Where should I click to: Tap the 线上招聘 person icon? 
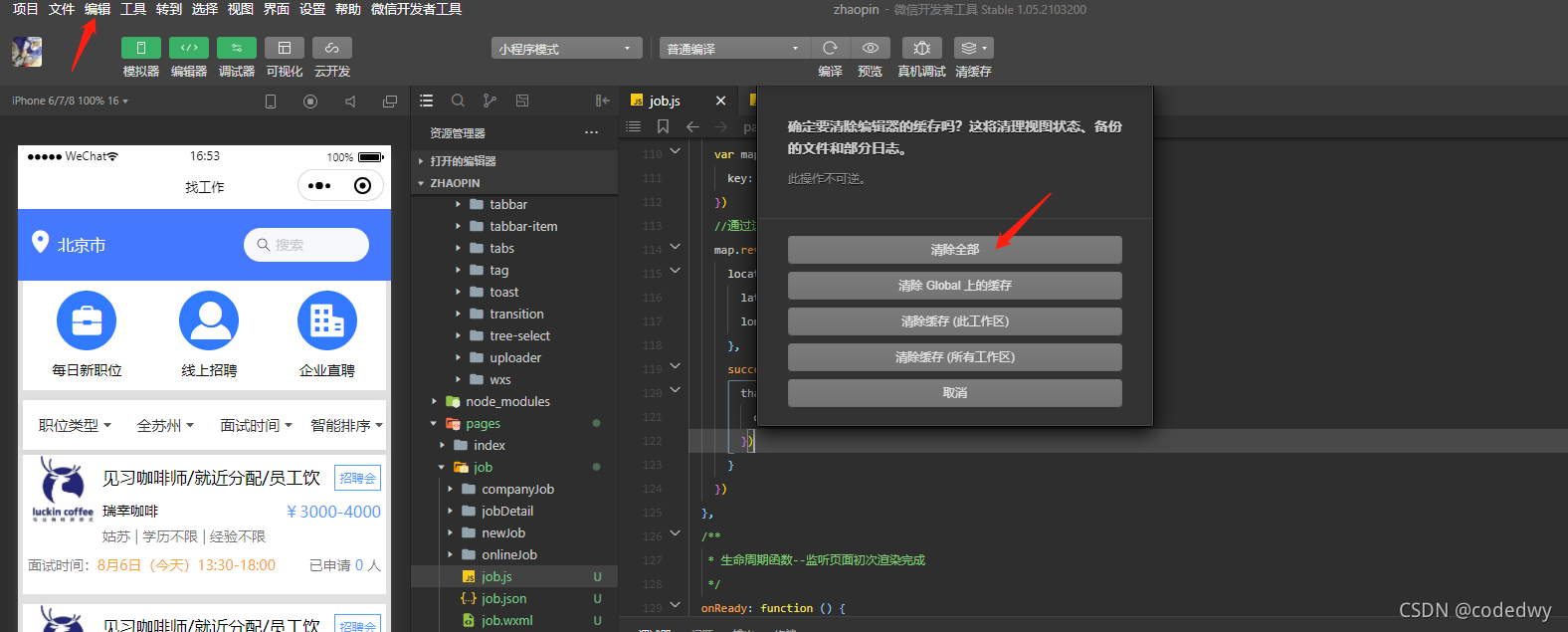(x=209, y=320)
